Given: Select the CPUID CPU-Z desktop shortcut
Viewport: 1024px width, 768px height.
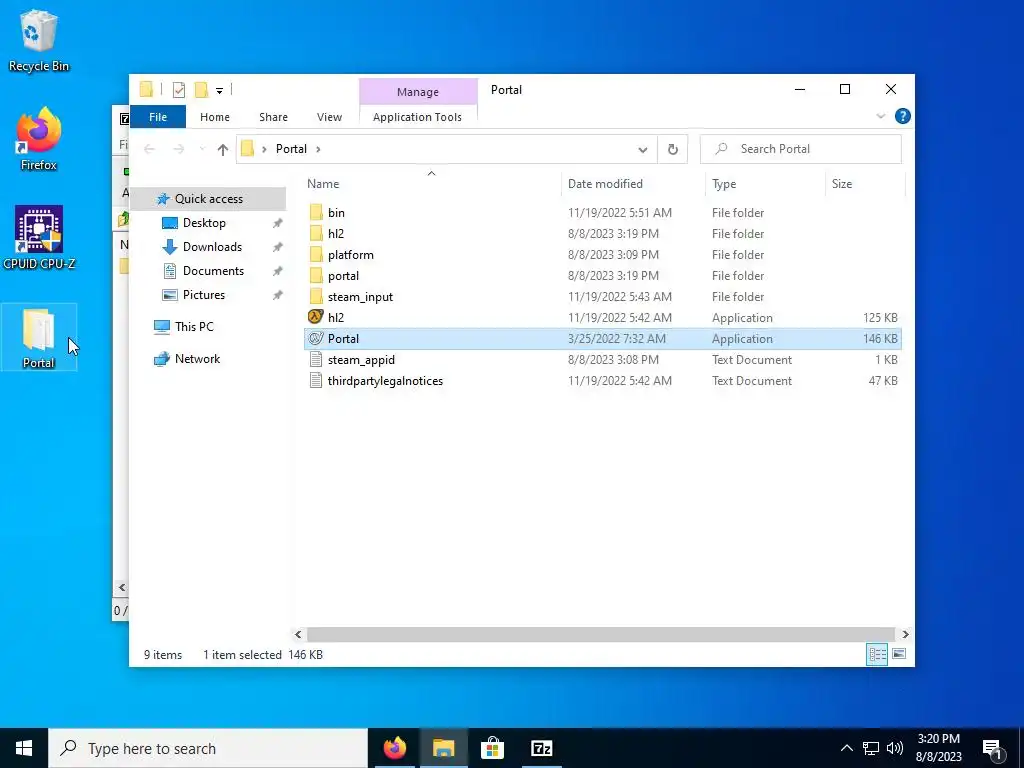Looking at the screenshot, I should [39, 238].
